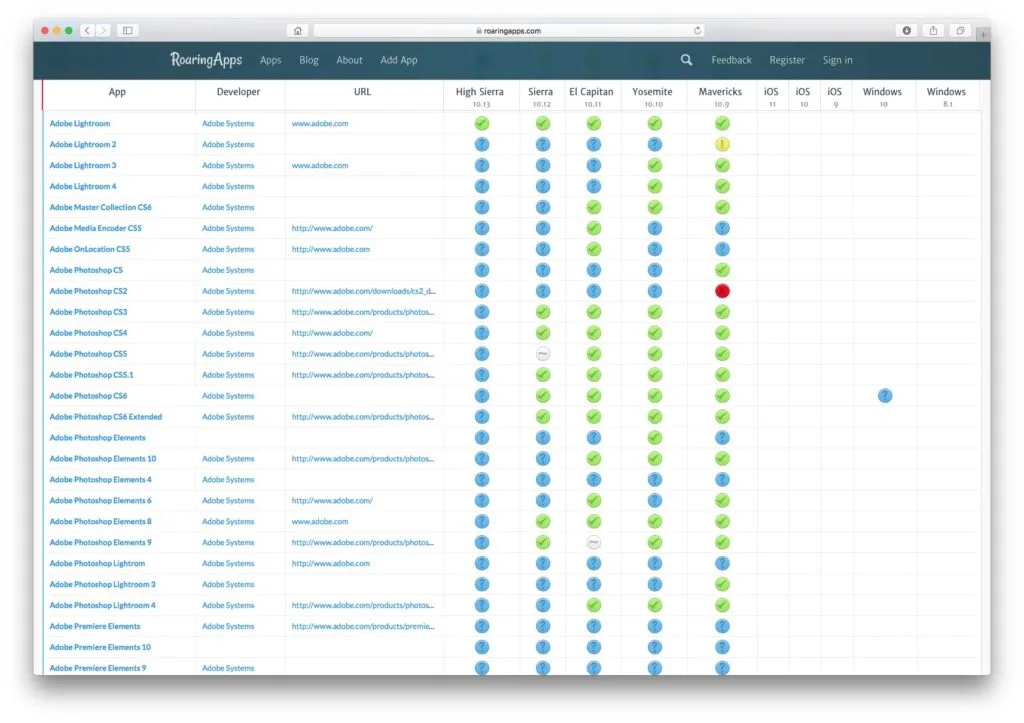Open the Feedback link
This screenshot has width=1024, height=723.
(x=731, y=60)
